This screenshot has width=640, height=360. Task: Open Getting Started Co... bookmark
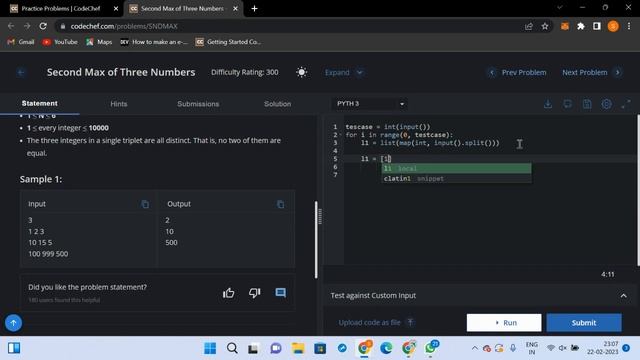(228, 42)
